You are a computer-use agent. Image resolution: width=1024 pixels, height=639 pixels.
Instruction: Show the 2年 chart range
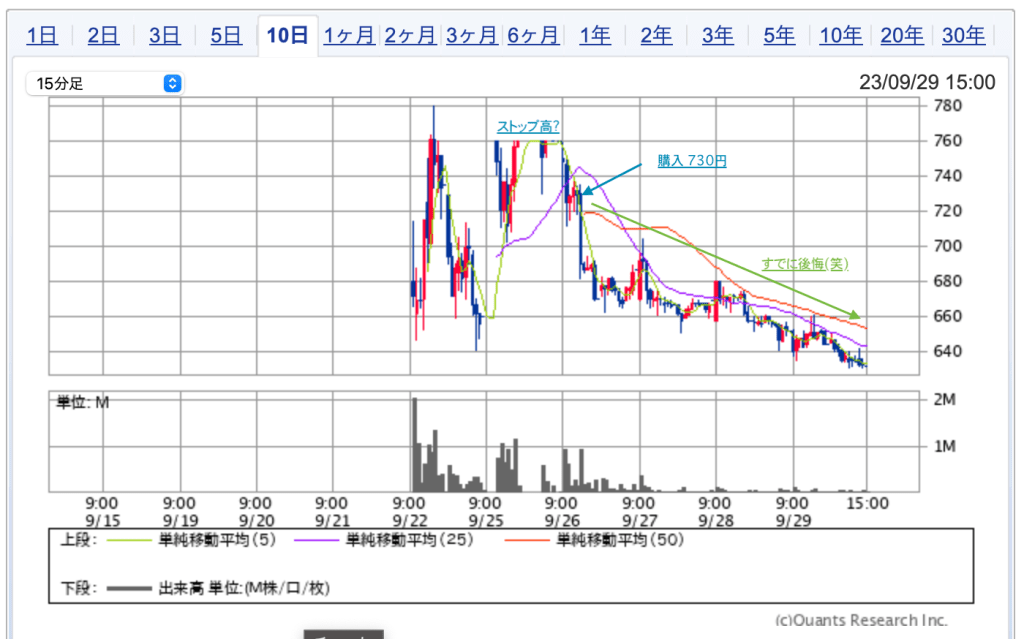point(656,36)
